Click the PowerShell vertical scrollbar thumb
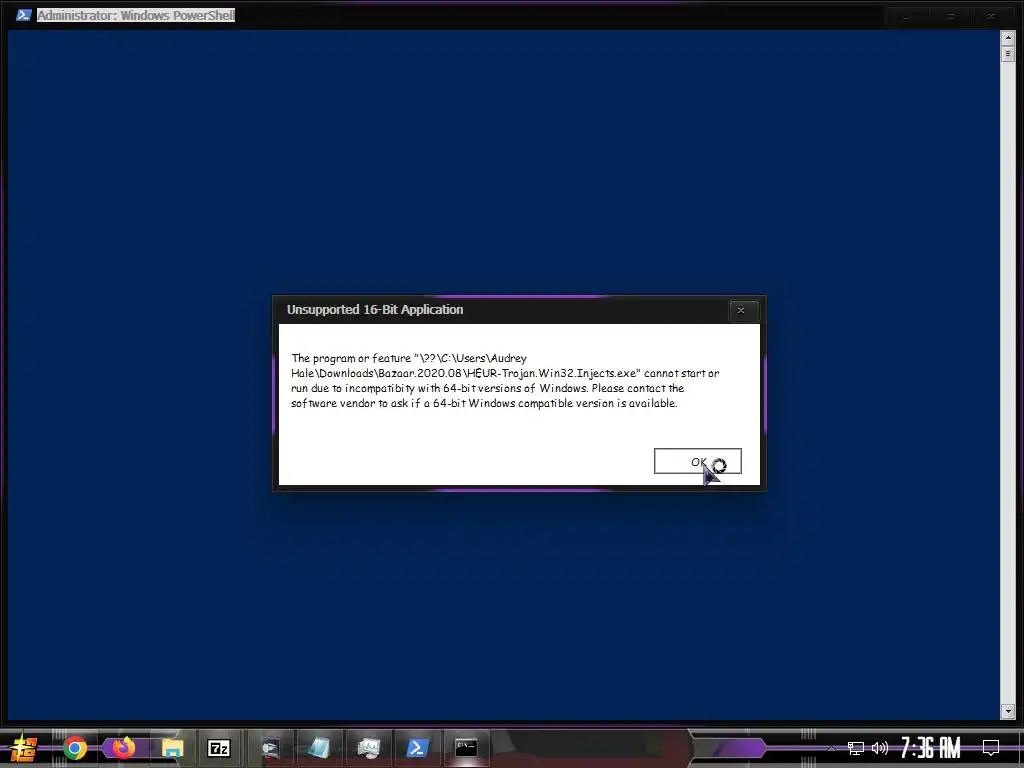 [1007, 54]
